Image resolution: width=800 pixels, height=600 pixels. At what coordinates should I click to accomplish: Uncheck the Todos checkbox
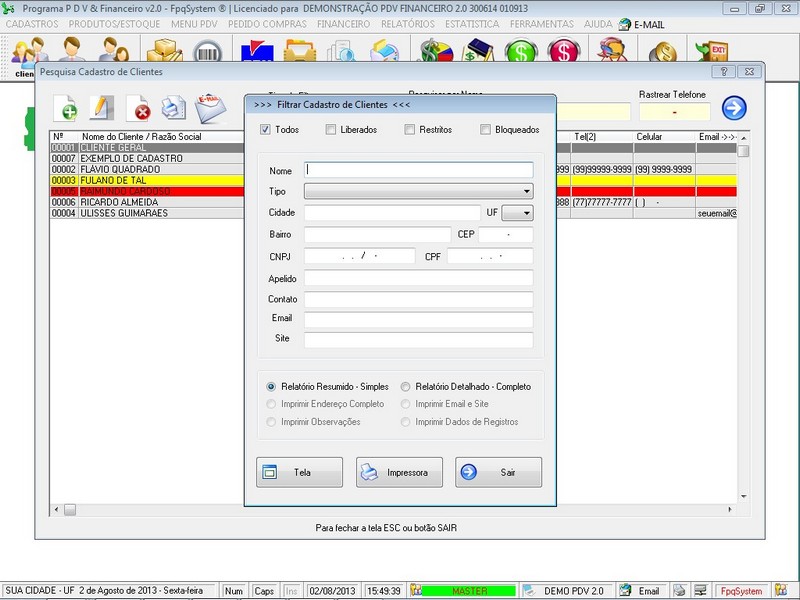[x=265, y=130]
